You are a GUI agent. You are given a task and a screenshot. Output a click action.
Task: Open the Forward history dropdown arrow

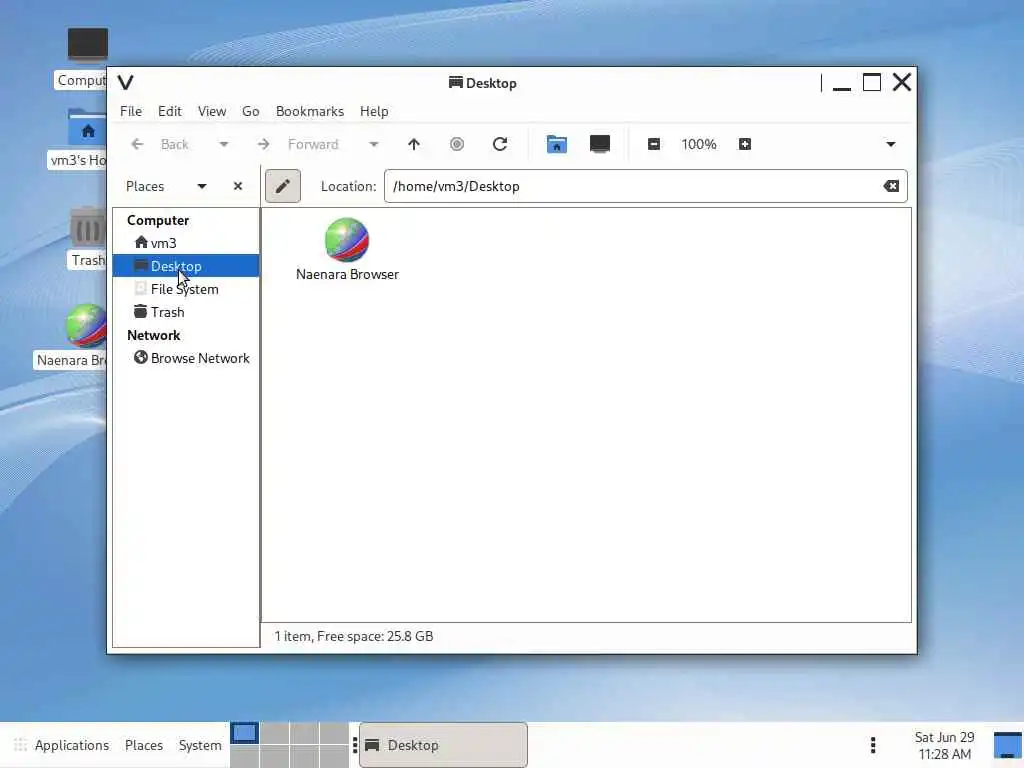374,144
